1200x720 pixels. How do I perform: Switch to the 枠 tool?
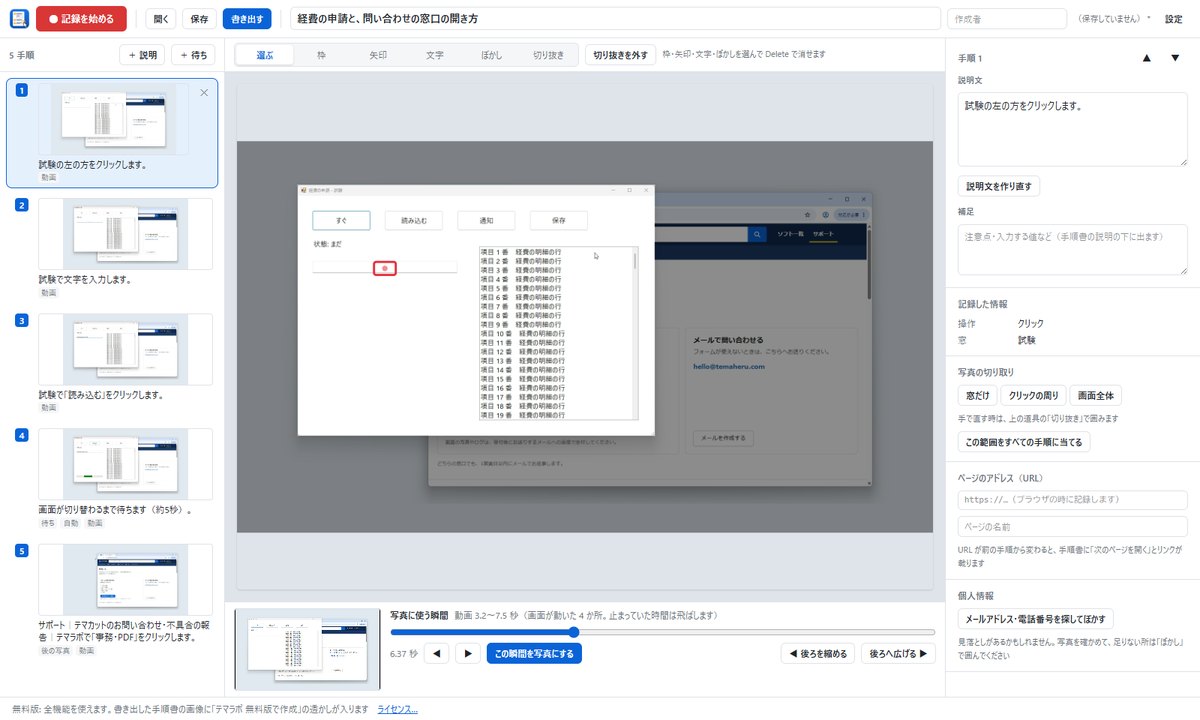coord(322,55)
